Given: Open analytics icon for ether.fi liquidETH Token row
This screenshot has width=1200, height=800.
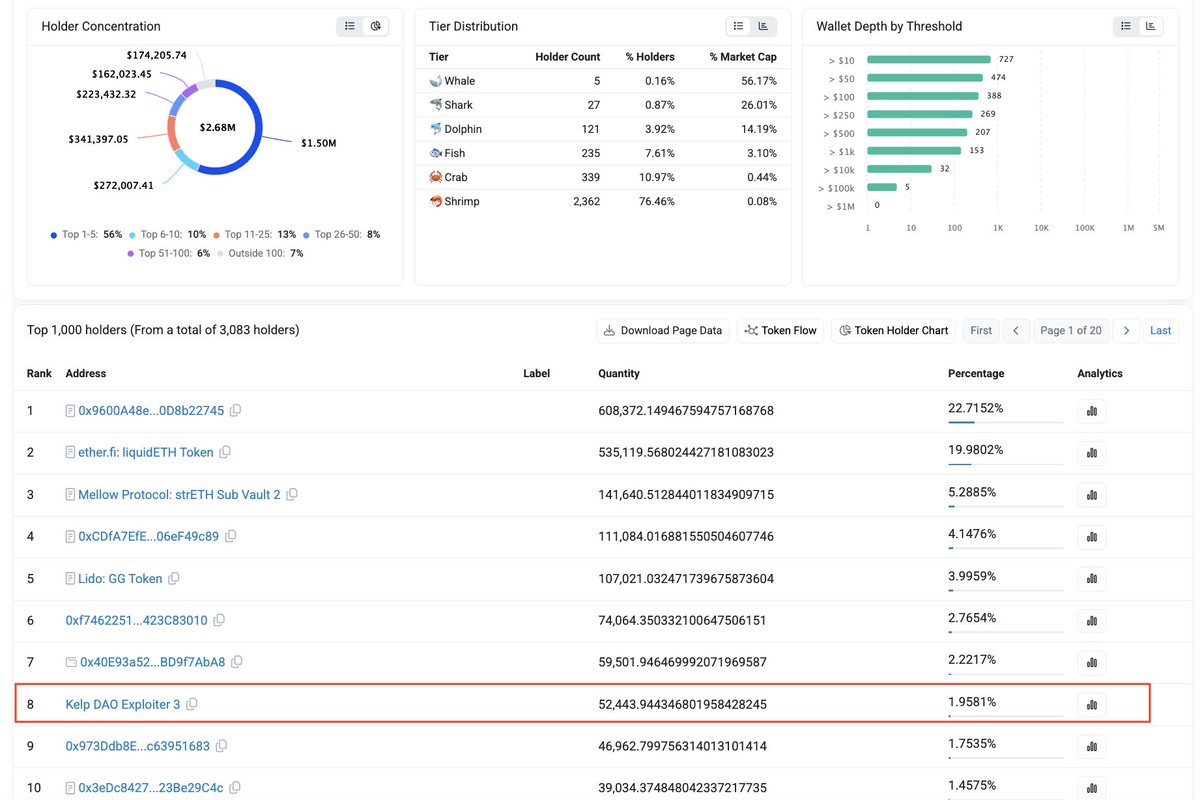Looking at the screenshot, I should pyautogui.click(x=1091, y=453).
